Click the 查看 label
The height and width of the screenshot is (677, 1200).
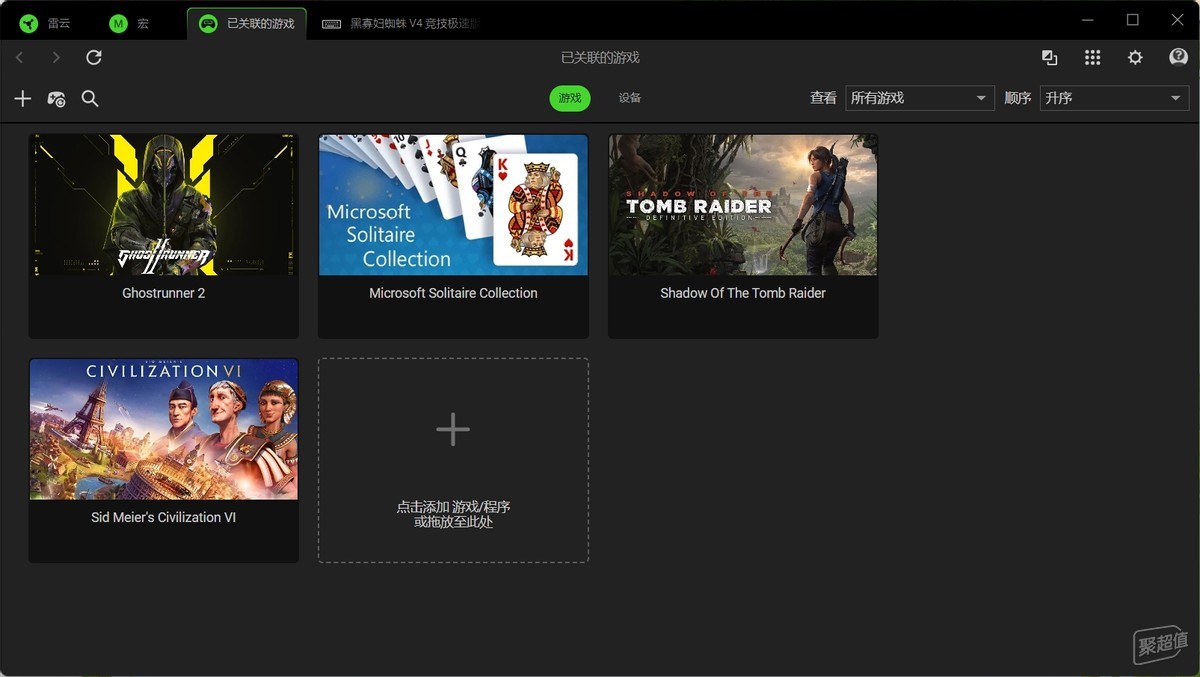(823, 98)
